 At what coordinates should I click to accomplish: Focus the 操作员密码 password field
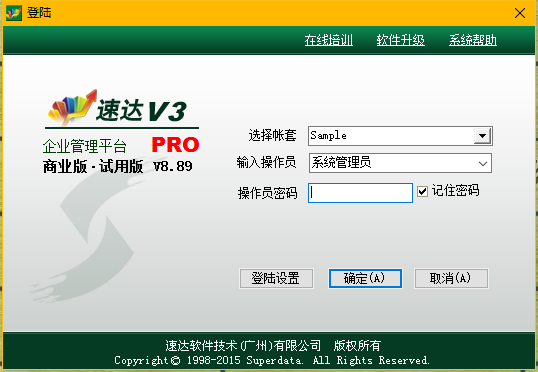[x=360, y=193]
